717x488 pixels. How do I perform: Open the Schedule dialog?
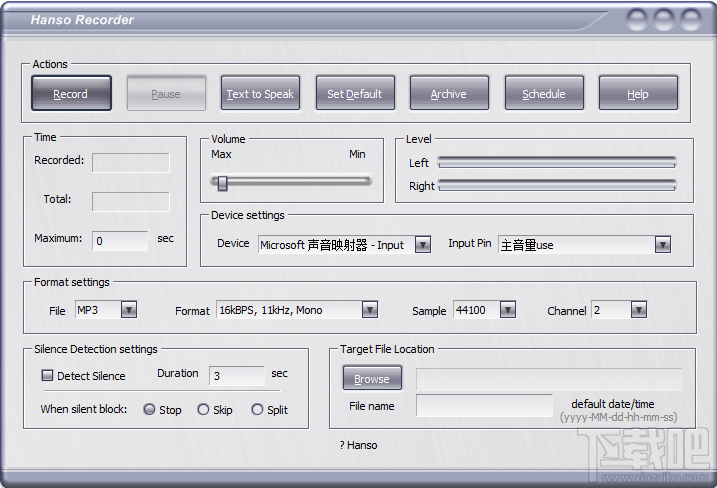(x=544, y=93)
